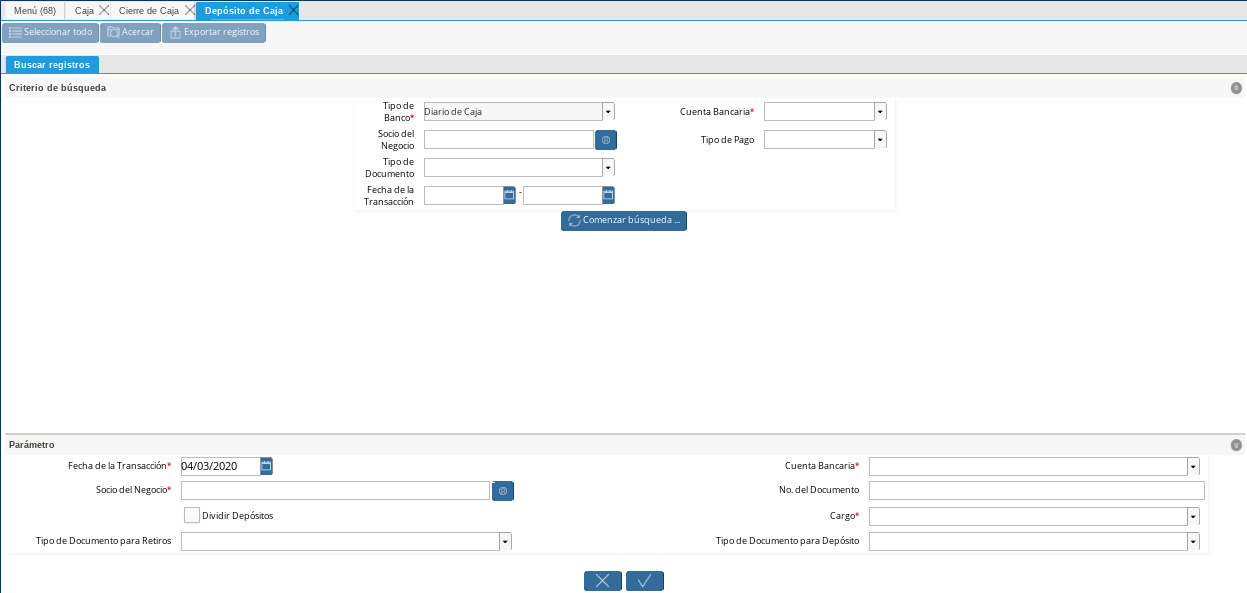This screenshot has width=1247, height=593.
Task: Collapse the Criterio de búsqueda section
Action: click(x=1236, y=88)
